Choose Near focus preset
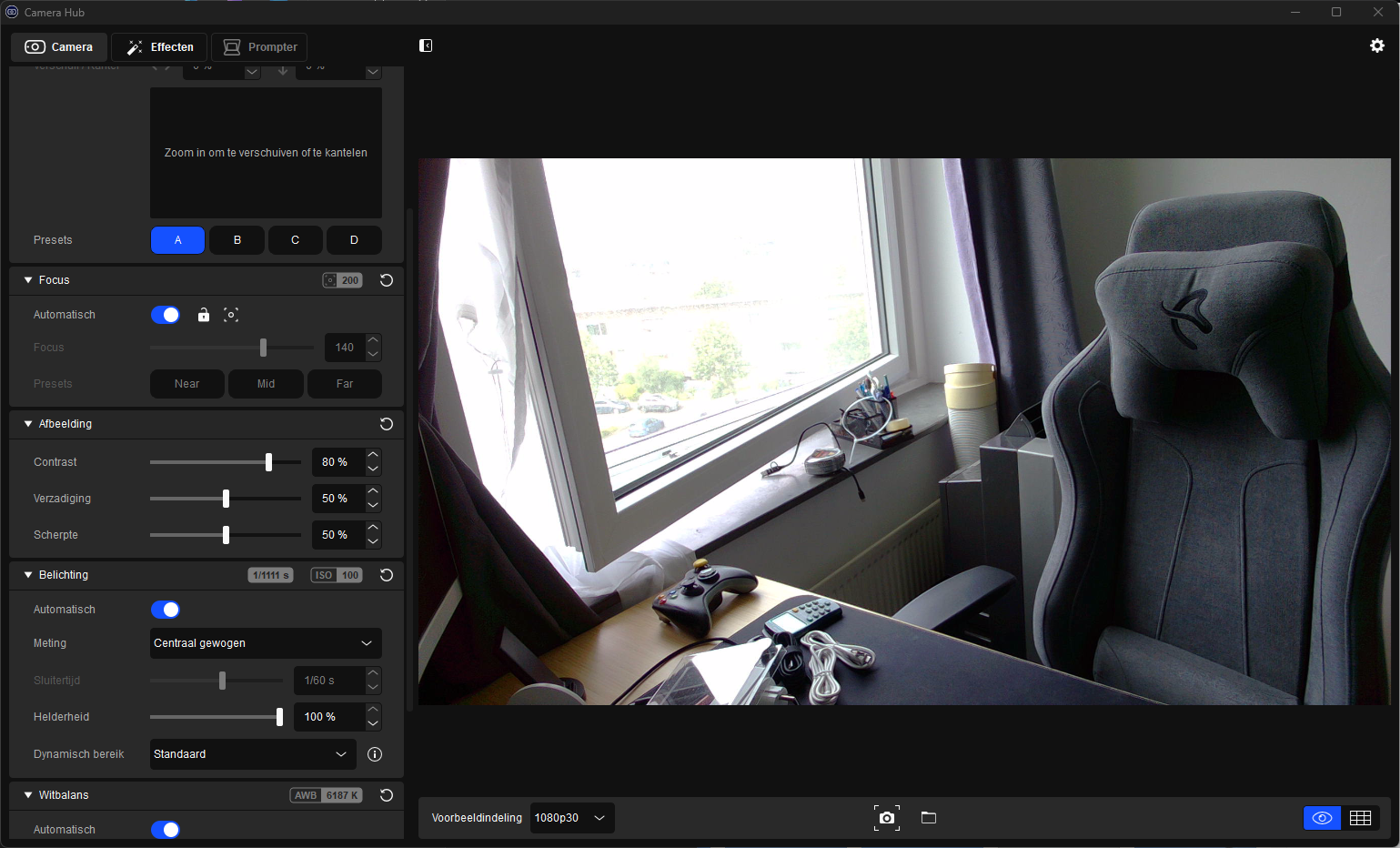 tap(186, 384)
